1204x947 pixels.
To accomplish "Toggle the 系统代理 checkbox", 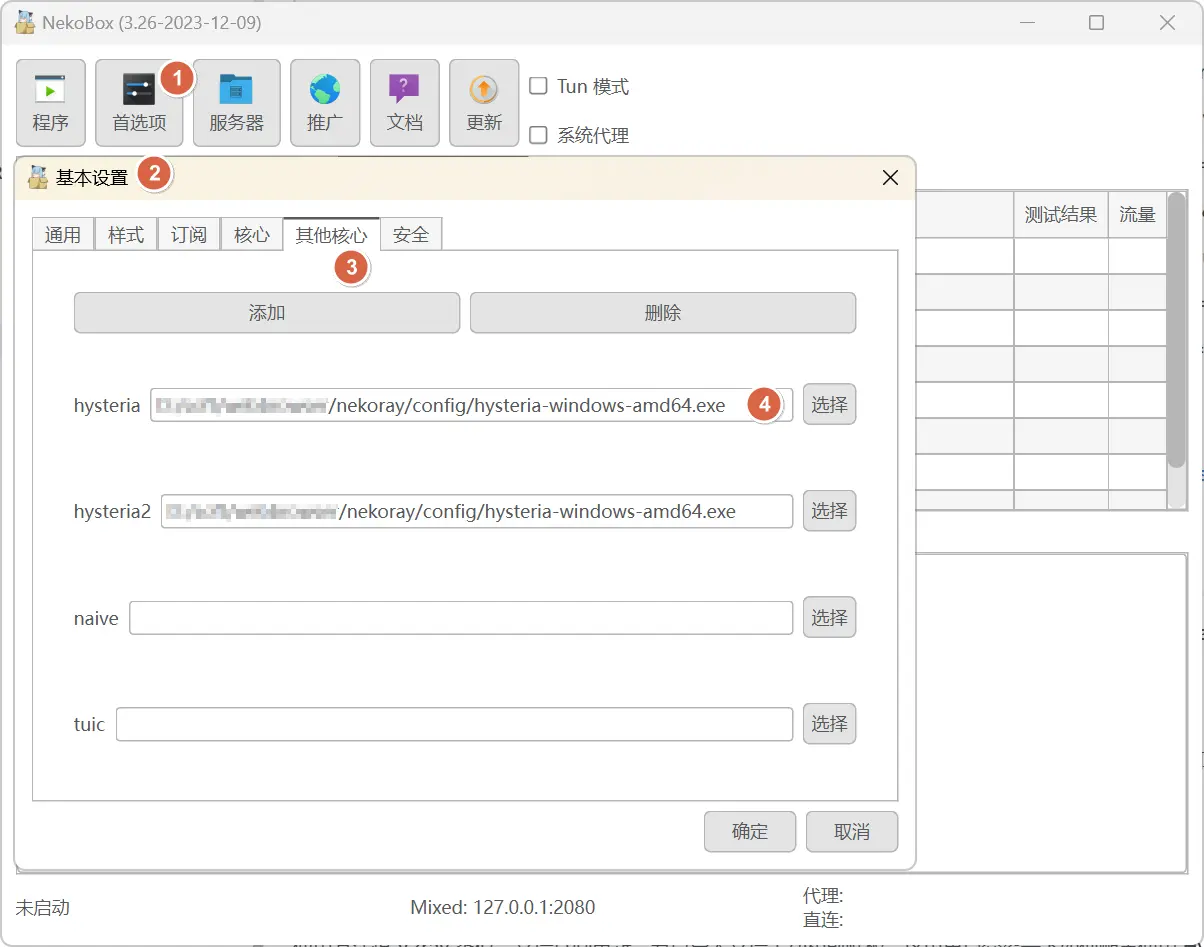I will click(x=538, y=135).
